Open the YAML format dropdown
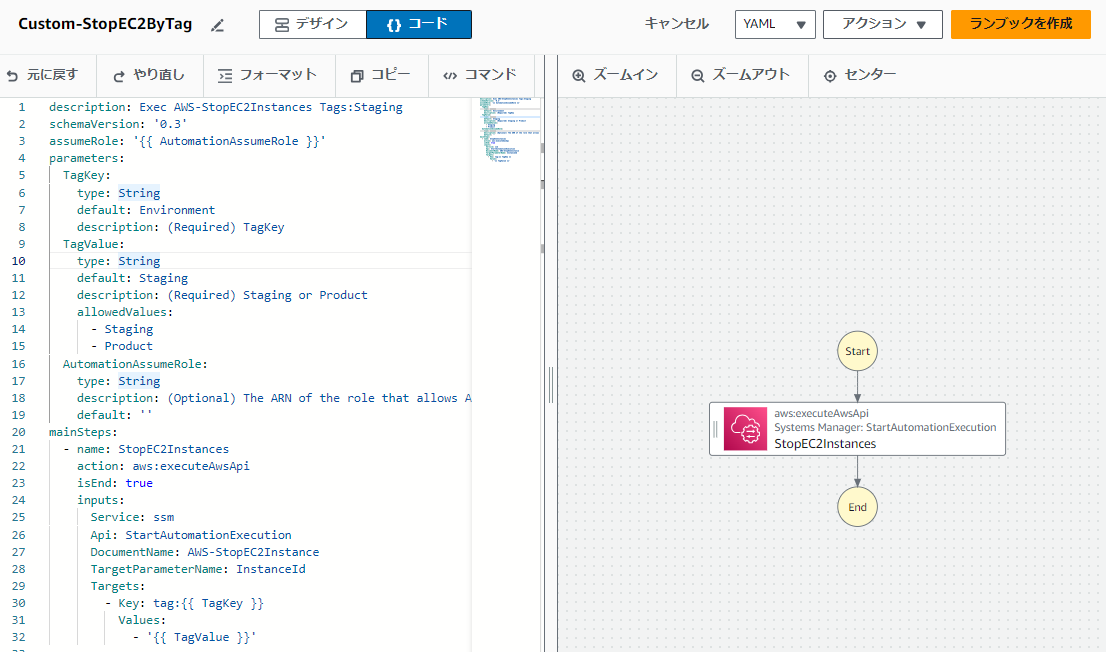This screenshot has width=1106, height=652. [774, 23]
